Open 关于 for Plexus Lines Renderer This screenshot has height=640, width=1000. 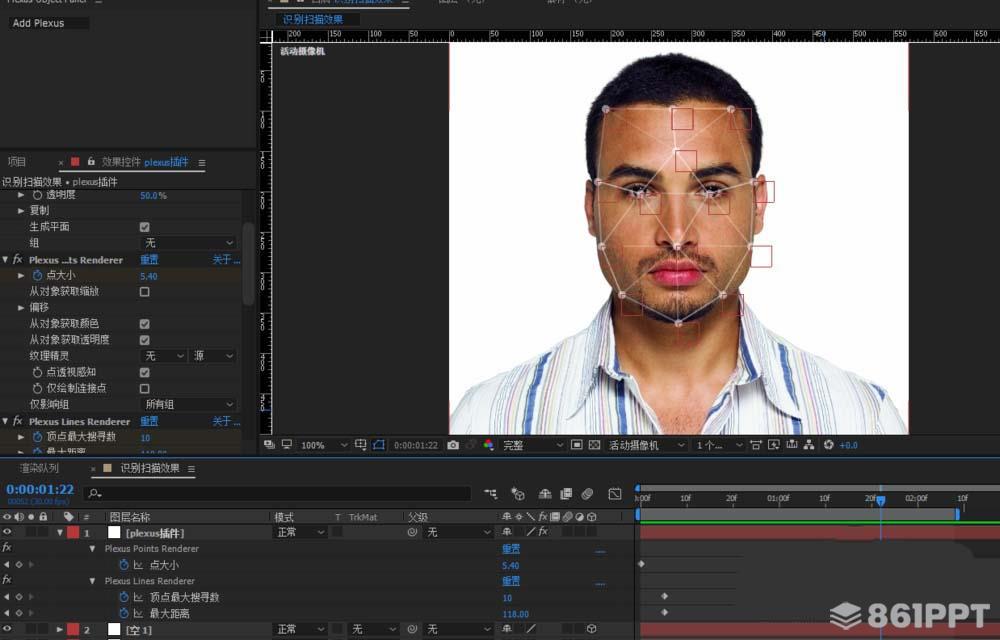[226, 421]
